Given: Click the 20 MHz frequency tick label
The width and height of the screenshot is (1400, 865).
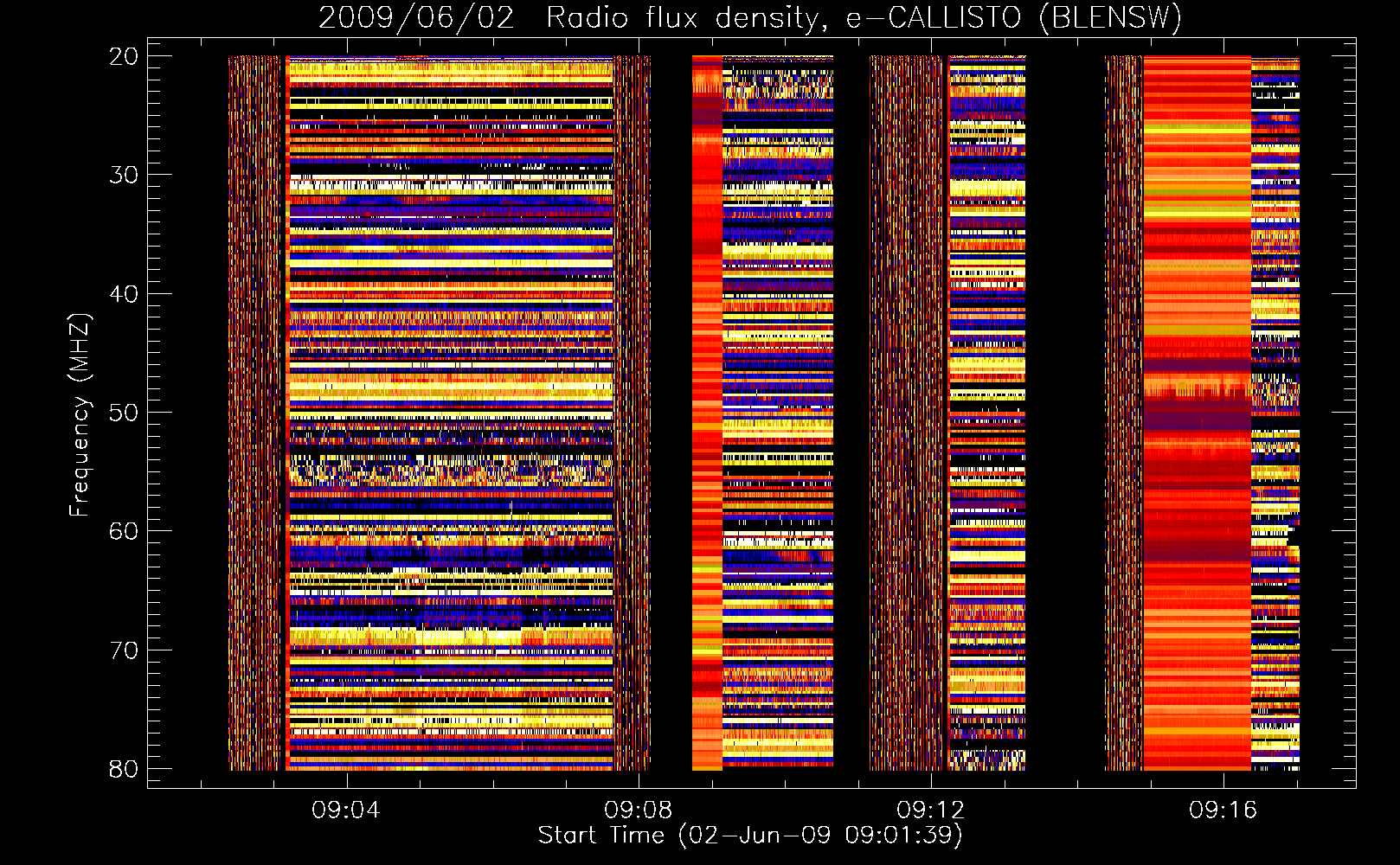Looking at the screenshot, I should tap(124, 56).
